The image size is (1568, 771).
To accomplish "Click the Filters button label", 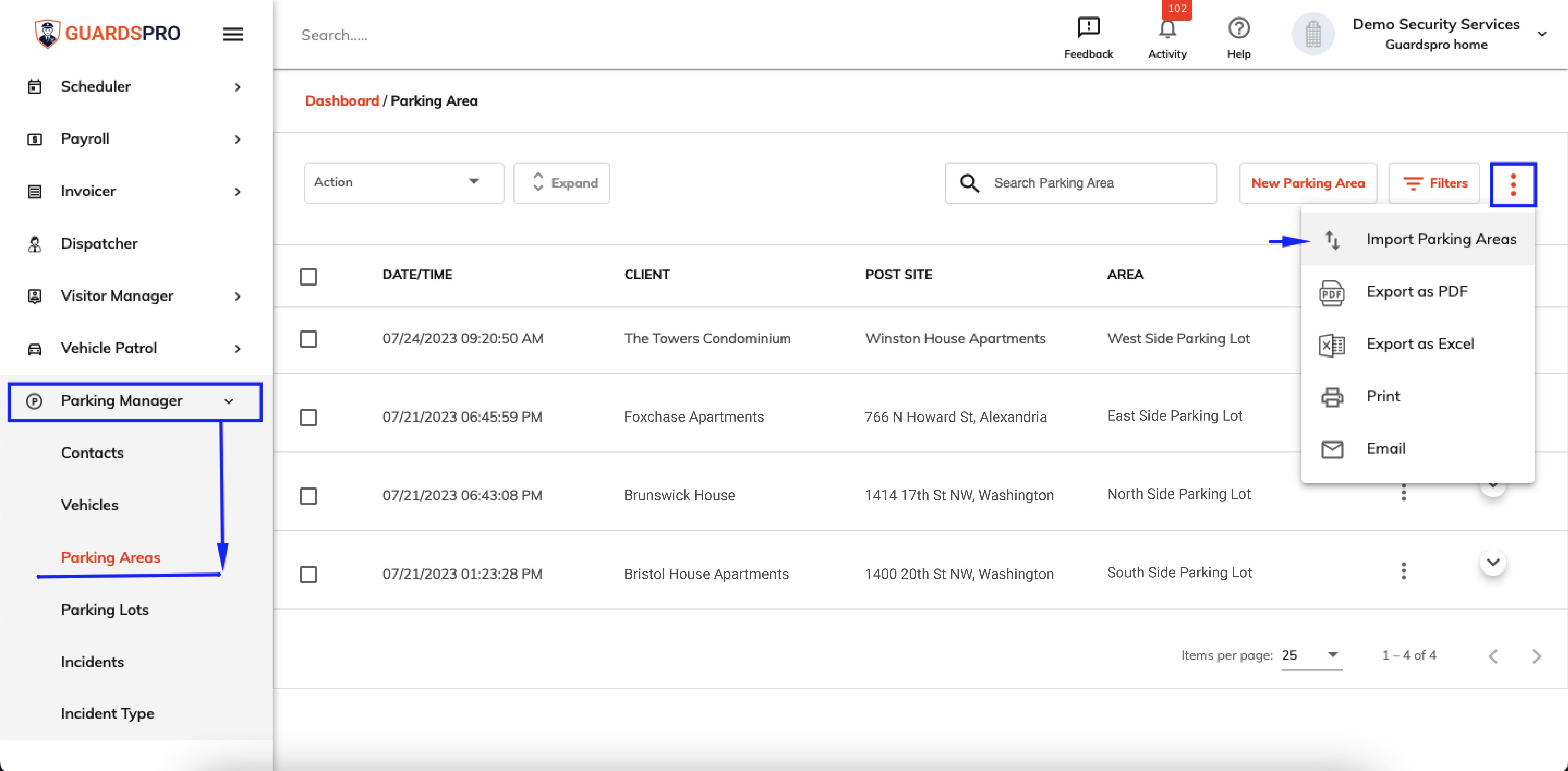I will point(1448,183).
